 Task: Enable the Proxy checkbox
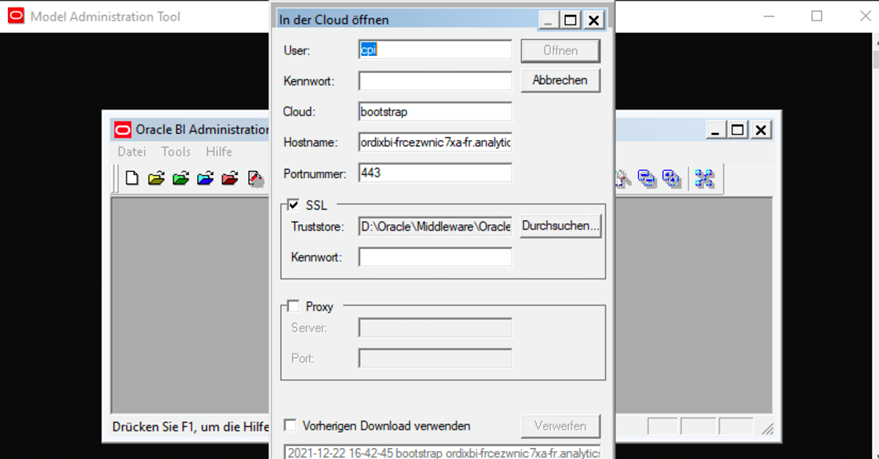pyautogui.click(x=293, y=306)
